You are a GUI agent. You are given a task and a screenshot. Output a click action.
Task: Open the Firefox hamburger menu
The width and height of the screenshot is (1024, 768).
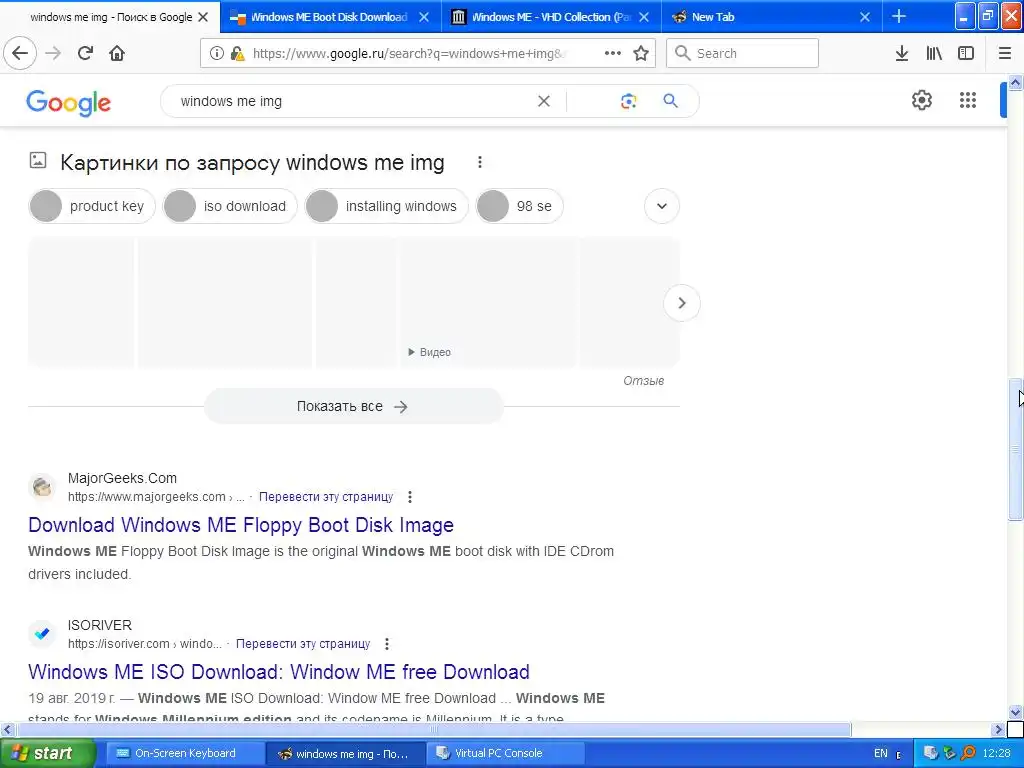pos(1005,54)
